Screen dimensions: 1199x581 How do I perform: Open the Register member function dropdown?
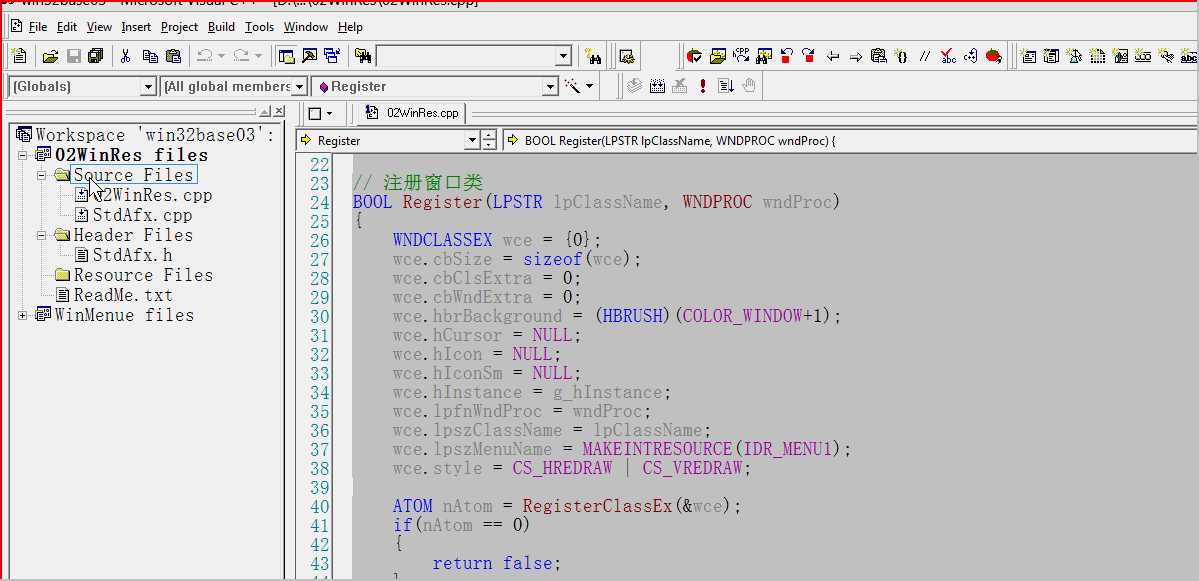[550, 86]
